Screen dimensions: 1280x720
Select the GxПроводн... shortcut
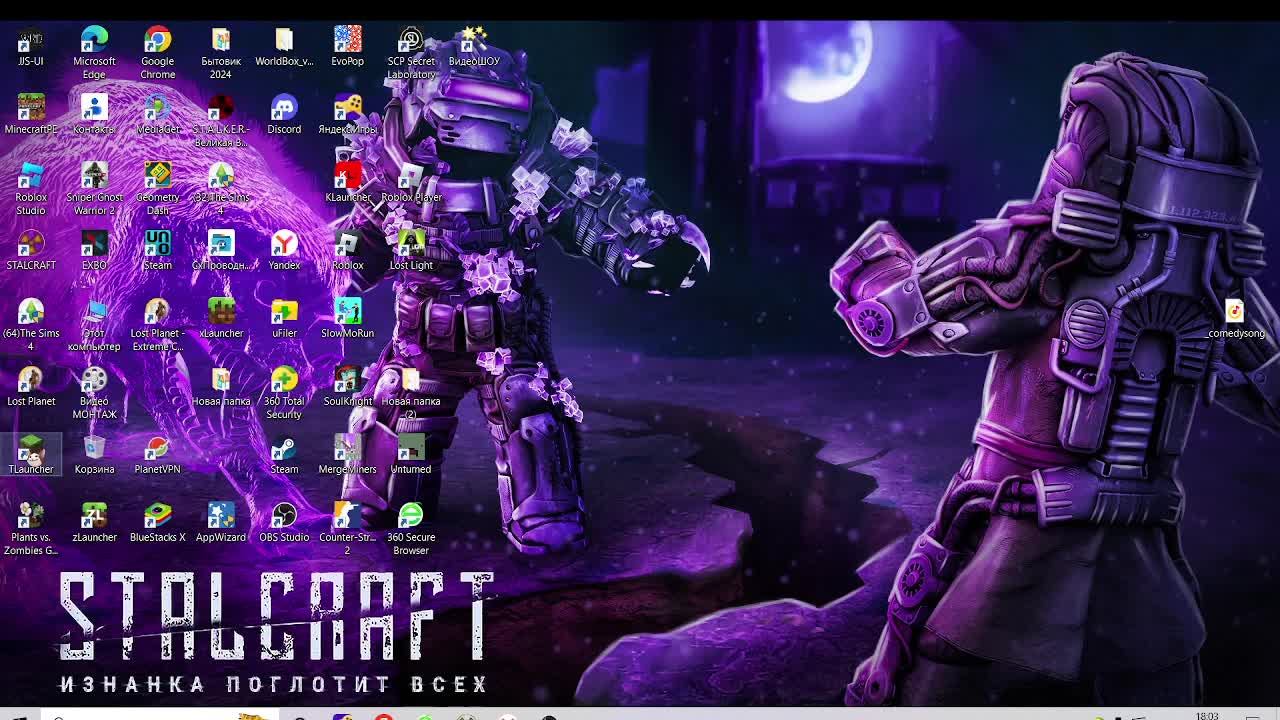point(221,251)
